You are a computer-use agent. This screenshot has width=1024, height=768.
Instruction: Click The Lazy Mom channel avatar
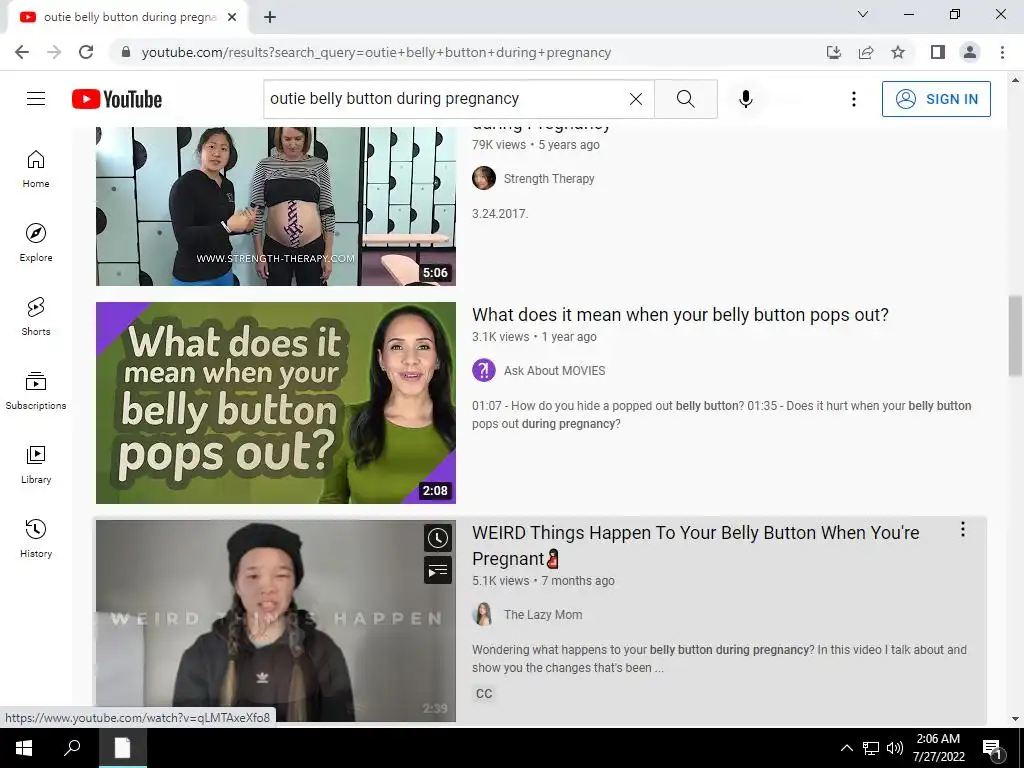[x=484, y=615]
